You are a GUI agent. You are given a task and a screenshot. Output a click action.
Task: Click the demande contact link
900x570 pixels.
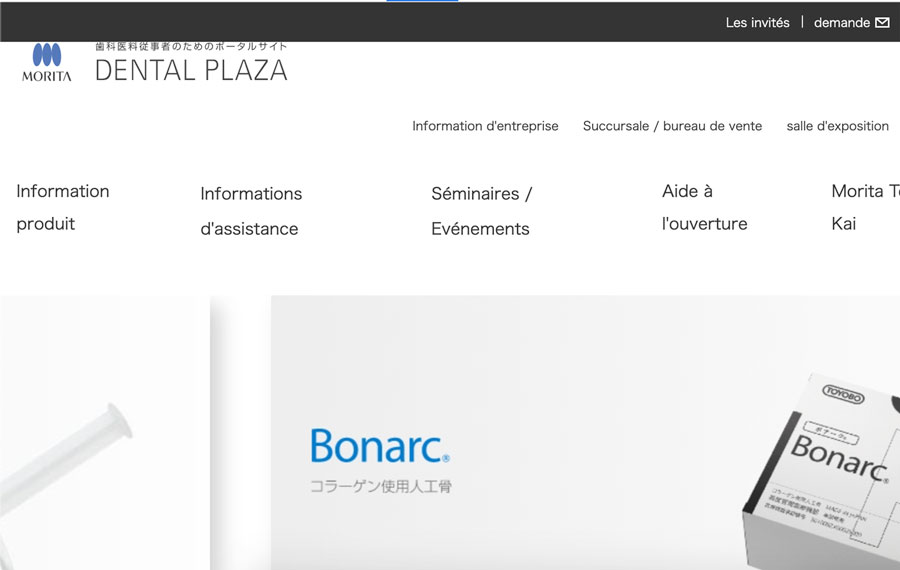[841, 22]
